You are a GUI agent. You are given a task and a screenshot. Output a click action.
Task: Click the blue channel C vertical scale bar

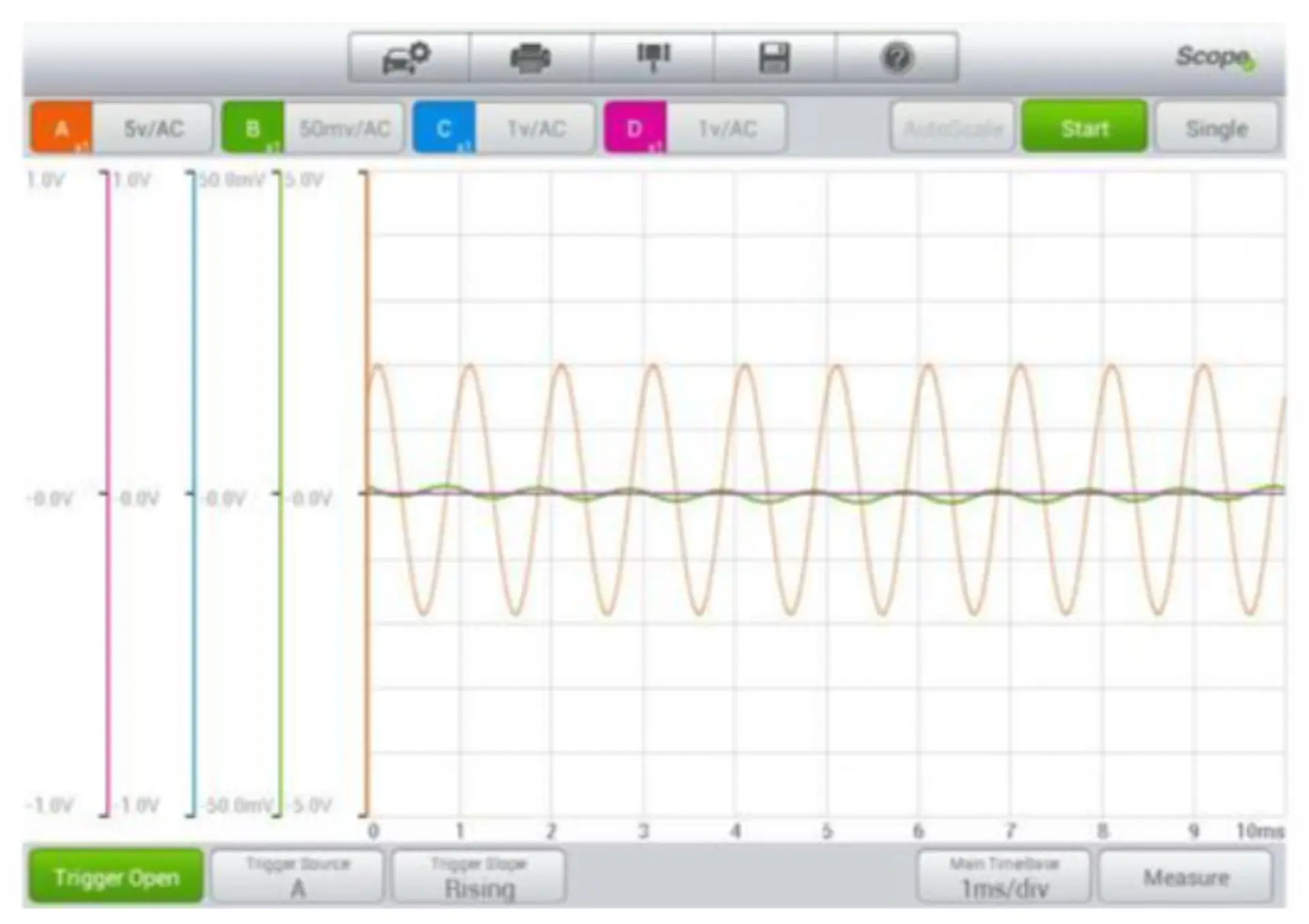pos(194,493)
